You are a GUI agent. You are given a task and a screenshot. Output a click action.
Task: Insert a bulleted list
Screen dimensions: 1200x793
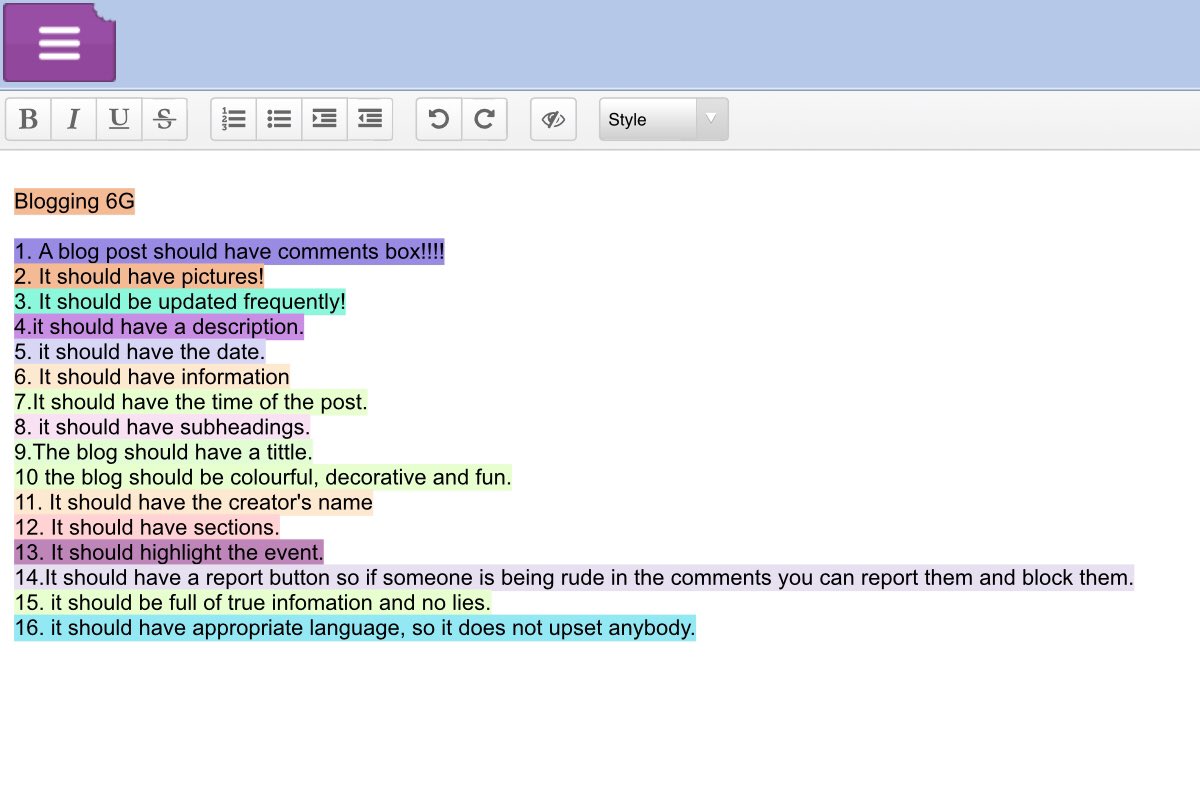(x=279, y=119)
